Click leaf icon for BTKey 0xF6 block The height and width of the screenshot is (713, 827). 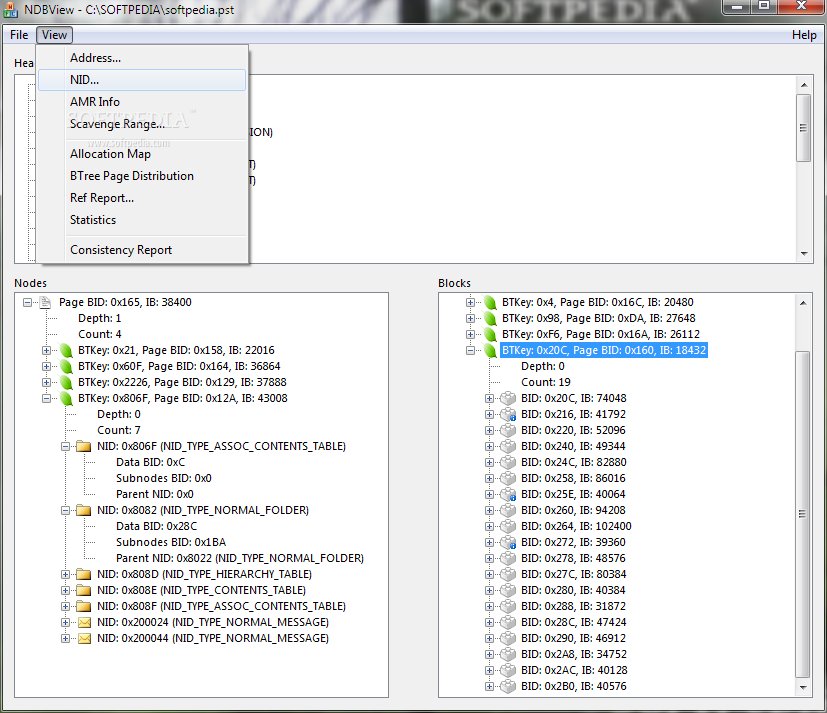pos(491,334)
